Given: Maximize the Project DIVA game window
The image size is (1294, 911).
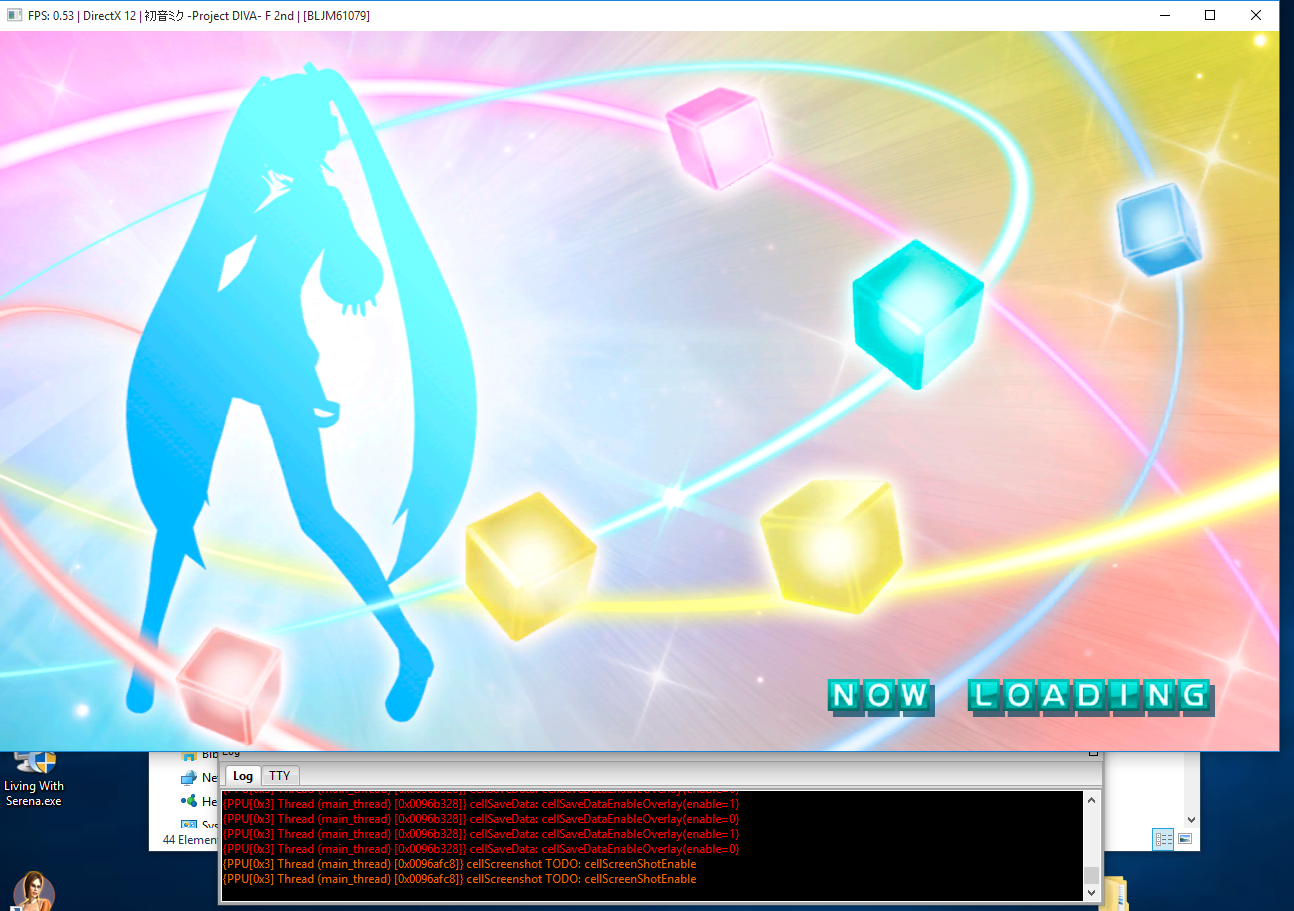Looking at the screenshot, I should coord(1210,15).
